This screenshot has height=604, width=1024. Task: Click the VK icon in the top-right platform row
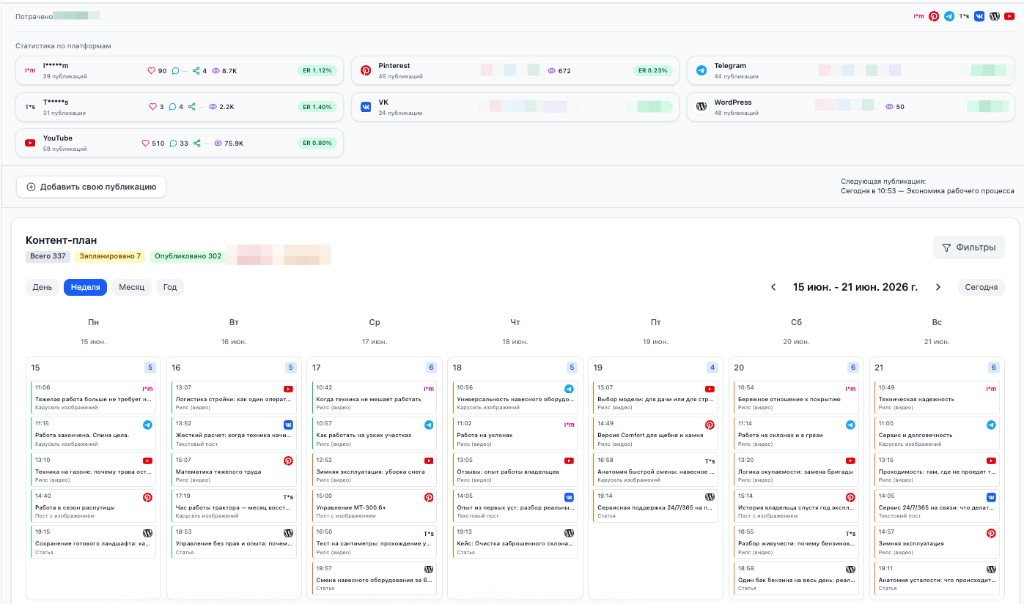979,16
